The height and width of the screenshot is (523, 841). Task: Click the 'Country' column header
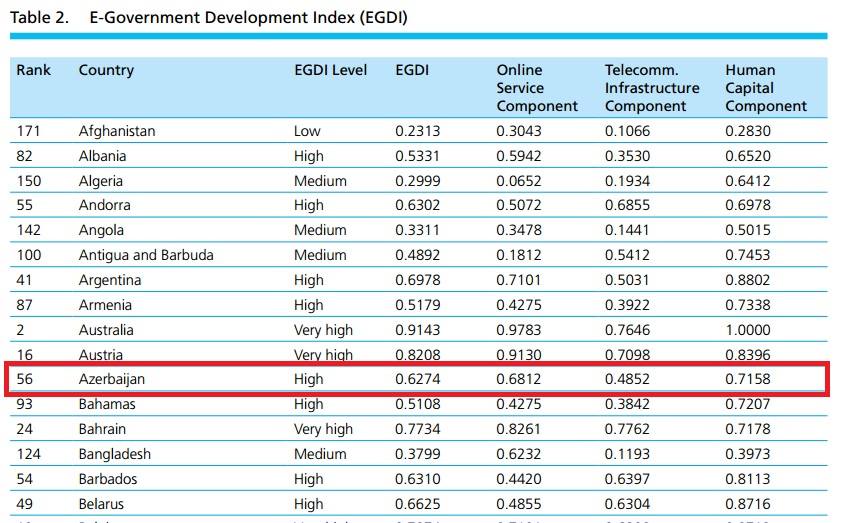pos(106,70)
